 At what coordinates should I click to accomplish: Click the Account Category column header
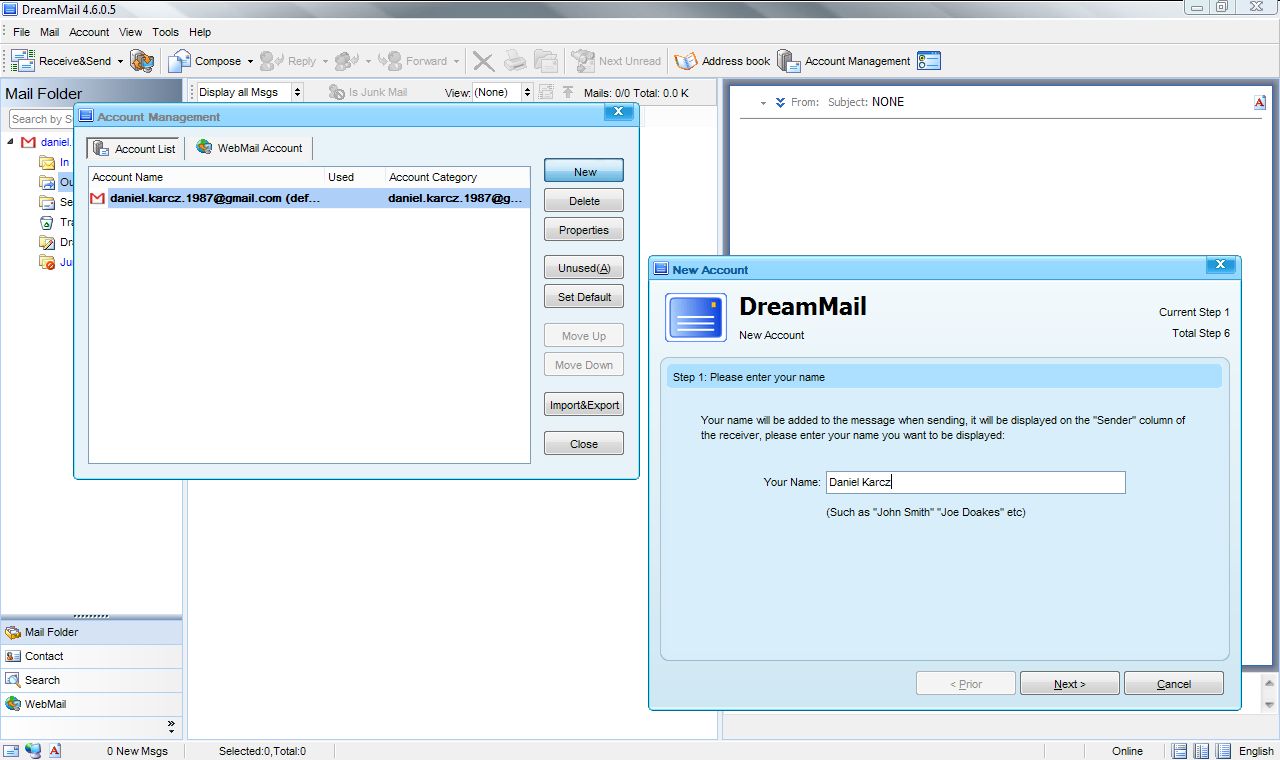point(457,177)
